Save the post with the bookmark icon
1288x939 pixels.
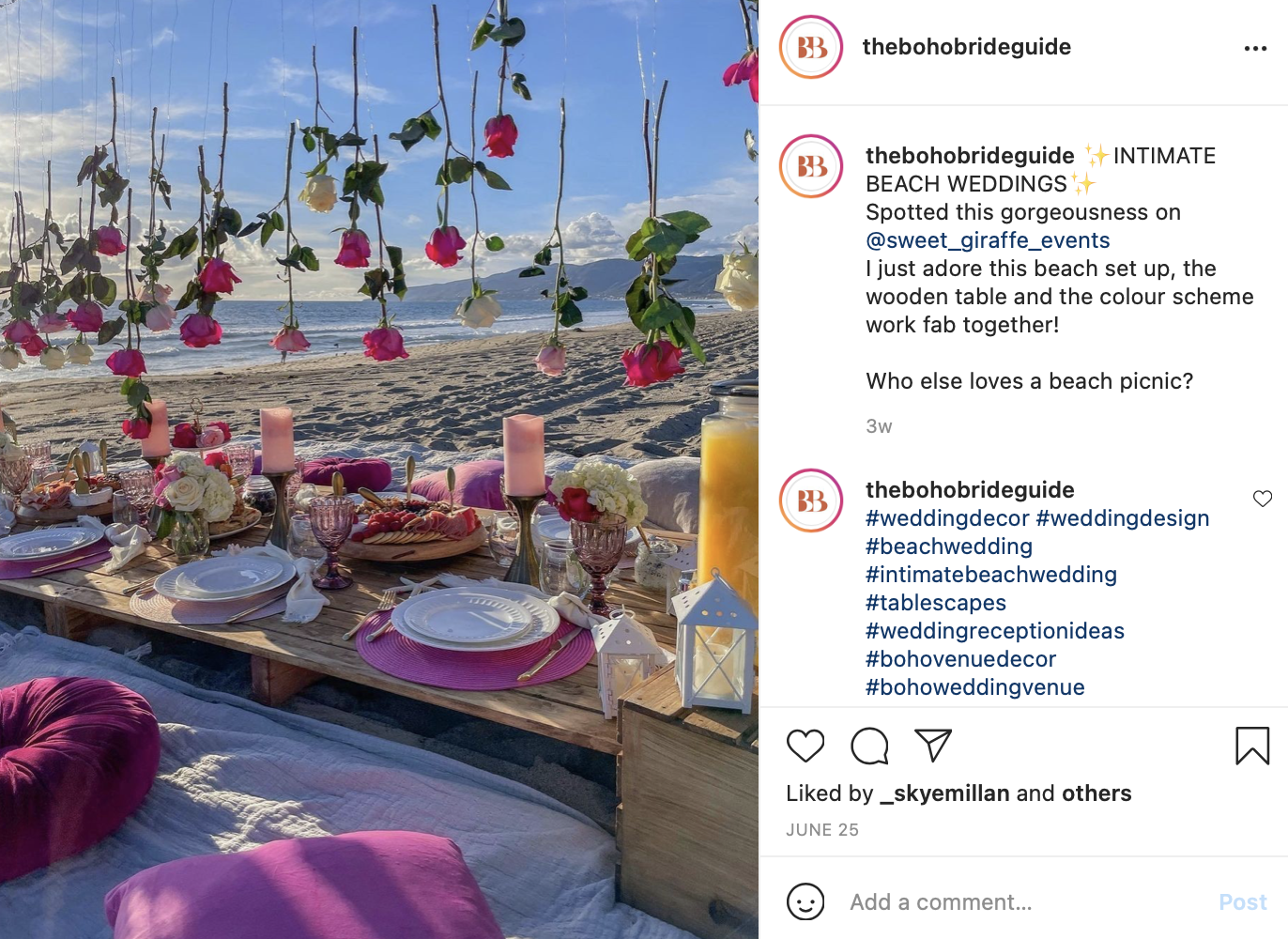pyautogui.click(x=1252, y=746)
